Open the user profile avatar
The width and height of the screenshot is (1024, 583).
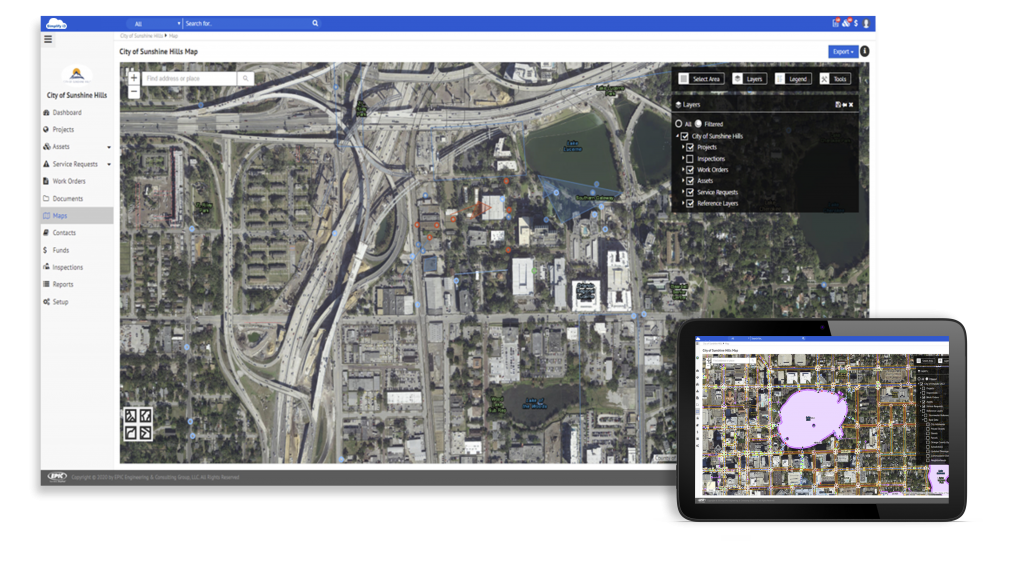point(866,23)
